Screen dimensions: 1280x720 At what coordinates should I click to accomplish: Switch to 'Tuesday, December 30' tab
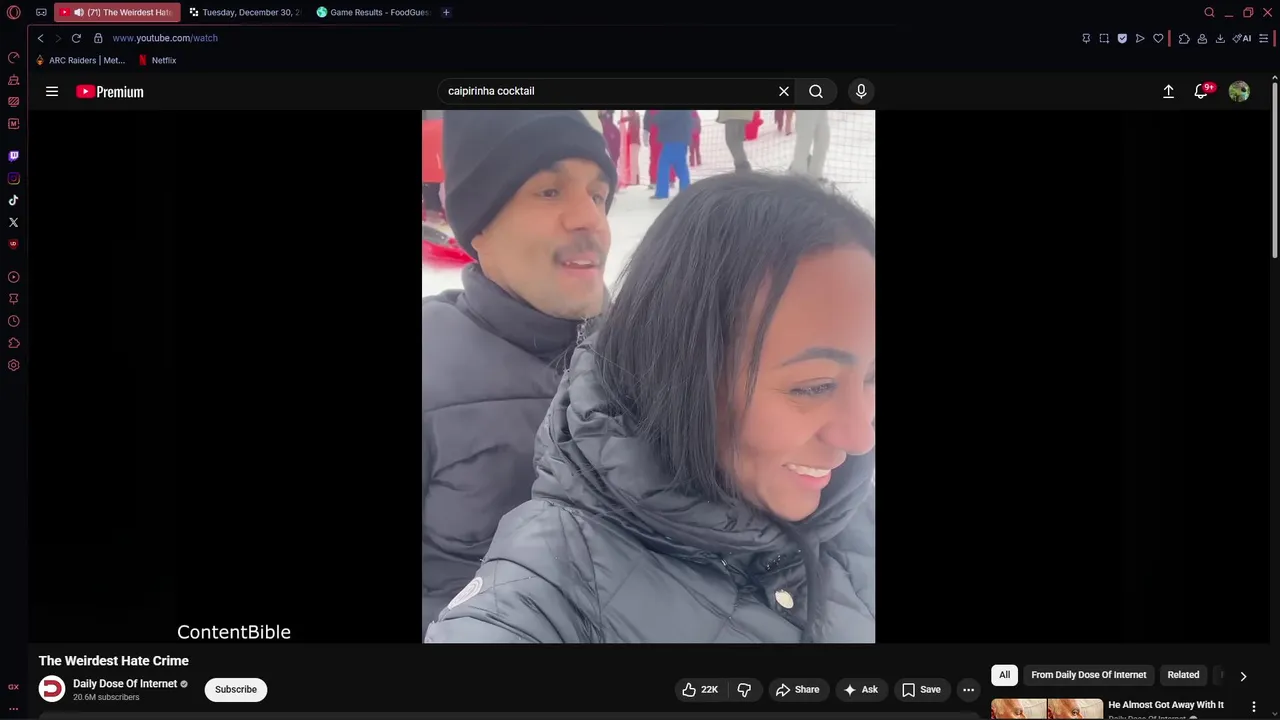tap(246, 12)
